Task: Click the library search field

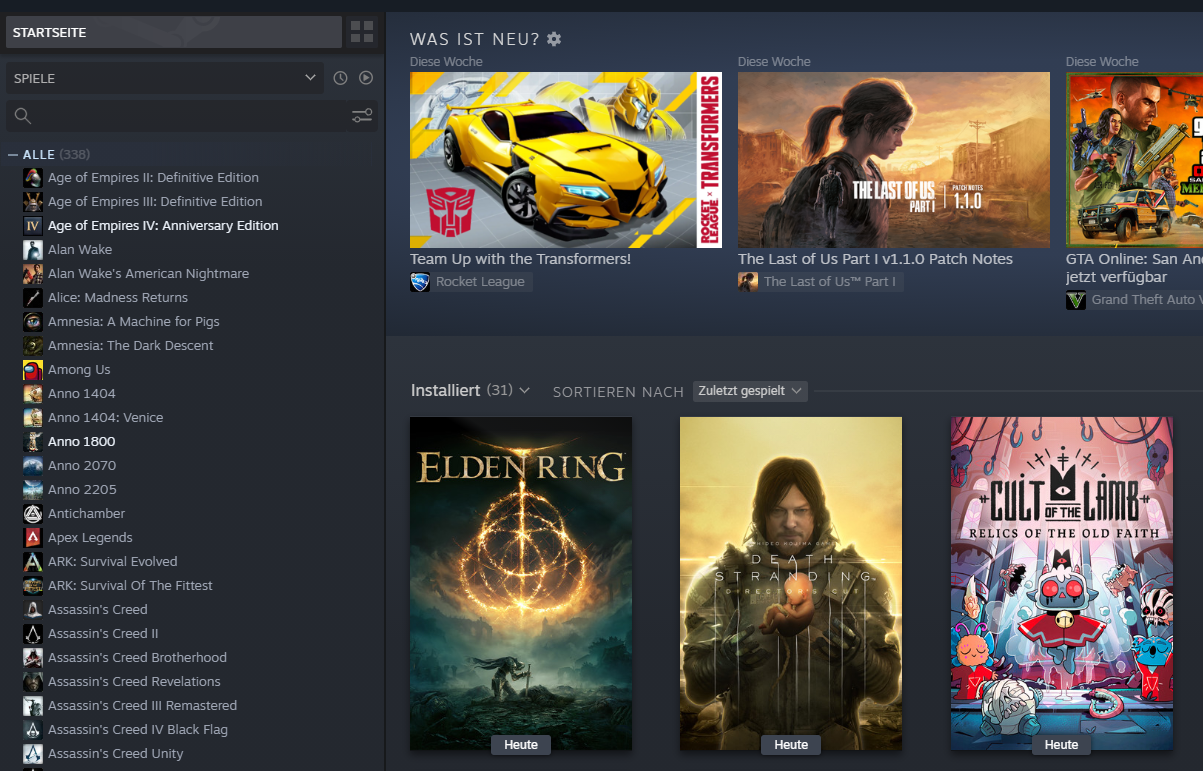Action: (x=178, y=116)
